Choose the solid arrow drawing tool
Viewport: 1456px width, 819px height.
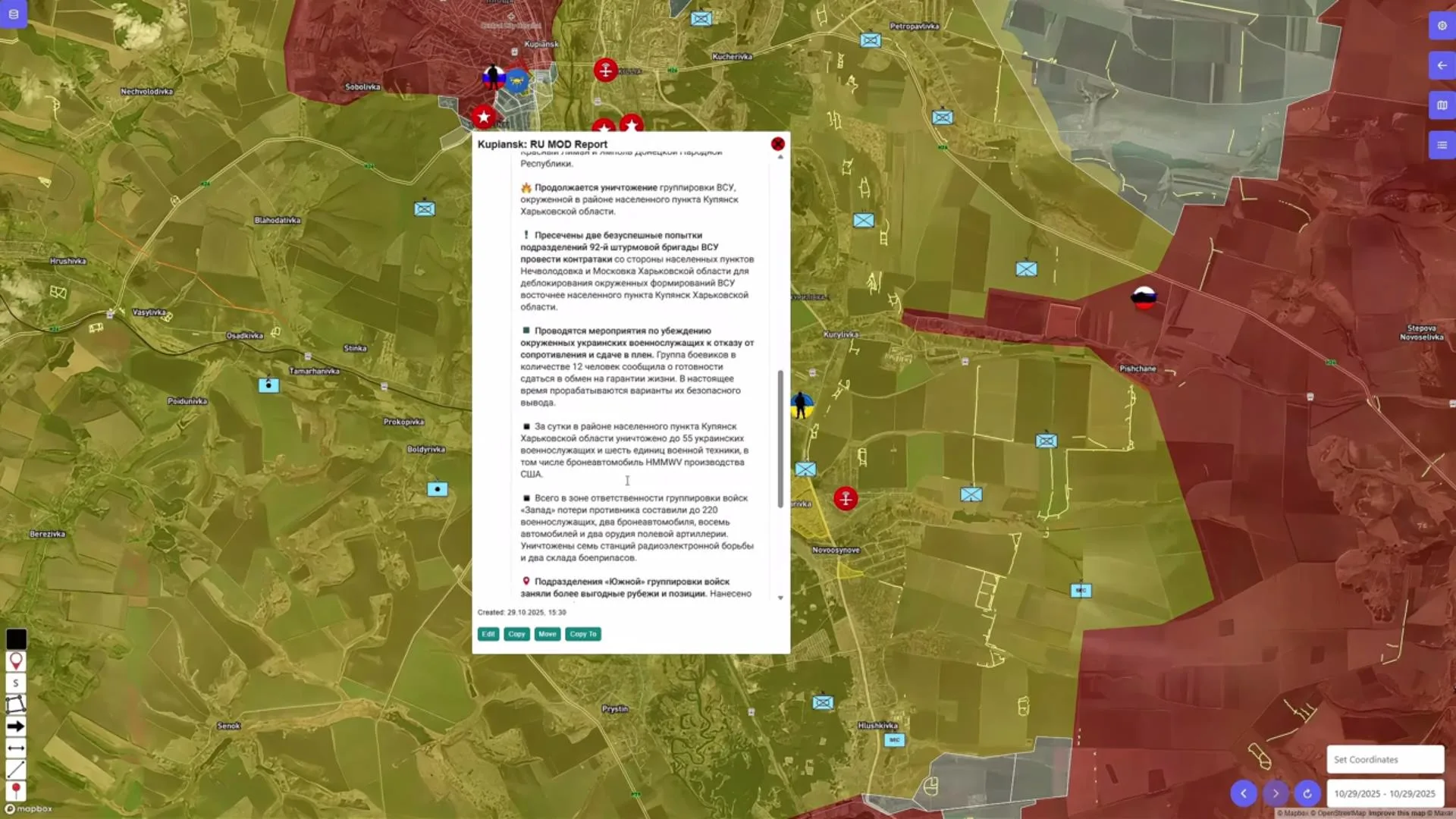click(16, 726)
